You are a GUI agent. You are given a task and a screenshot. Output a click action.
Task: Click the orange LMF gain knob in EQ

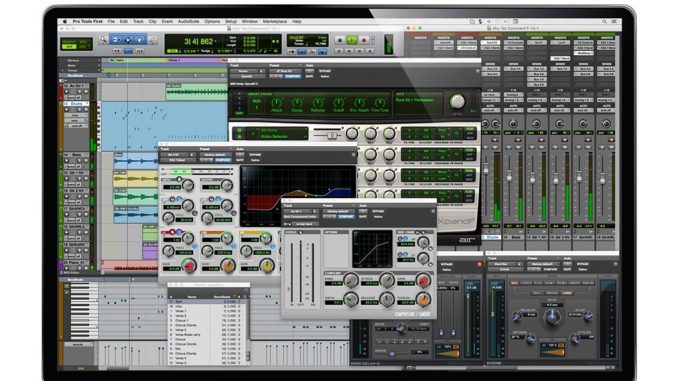pos(227,265)
